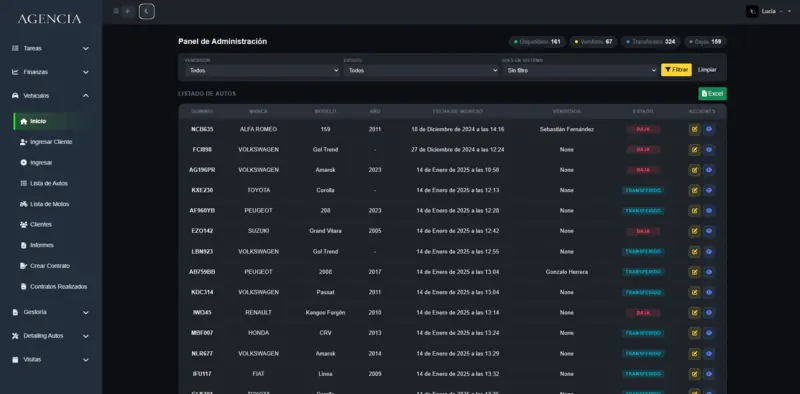
Task: Expand the Visitas sidebar section chevron
Action: click(x=86, y=360)
